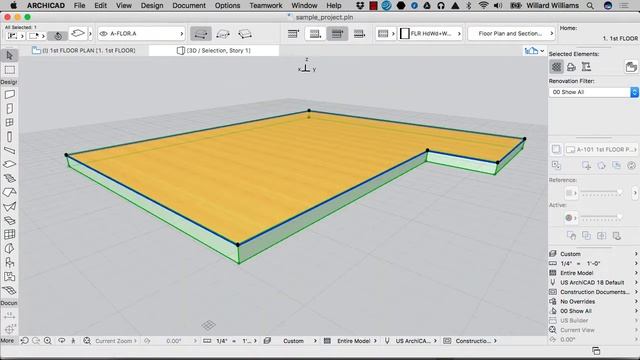
Task: Adjust the Active intensity slider
Action: pos(602,218)
